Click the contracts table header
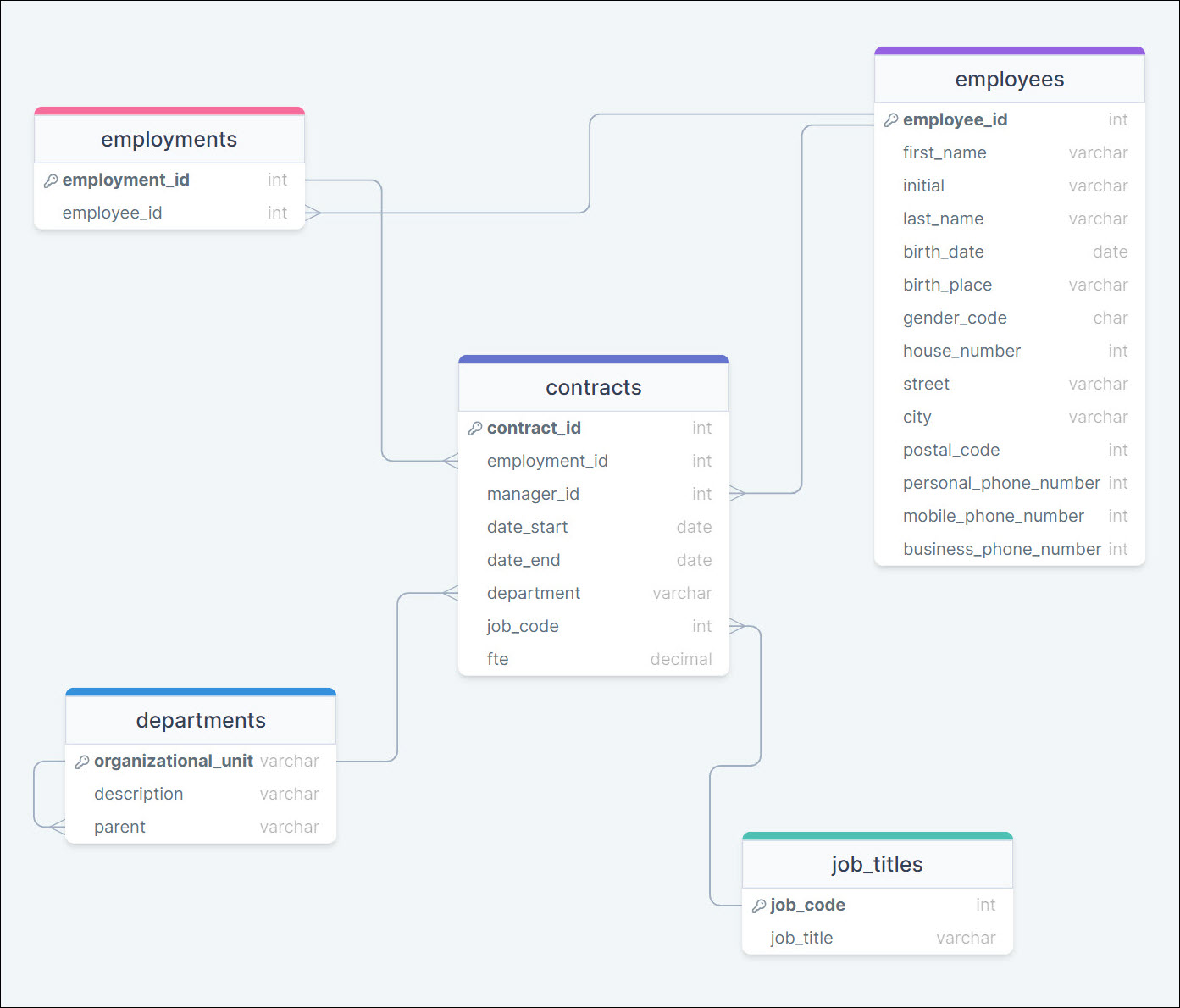1180x1008 pixels. pyautogui.click(x=593, y=388)
